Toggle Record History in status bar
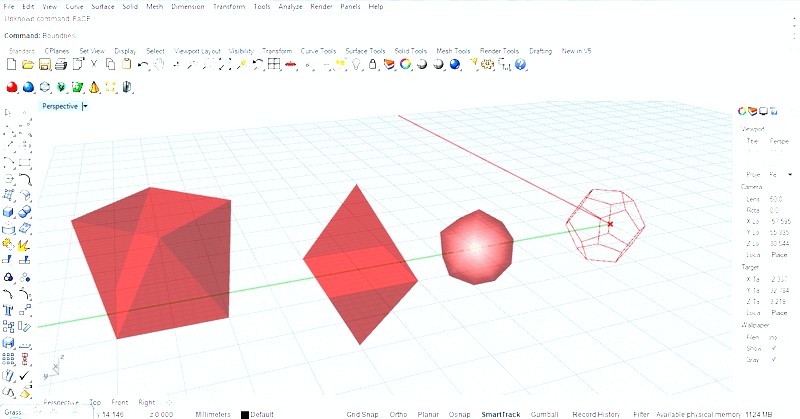The width and height of the screenshot is (800, 419). click(596, 414)
